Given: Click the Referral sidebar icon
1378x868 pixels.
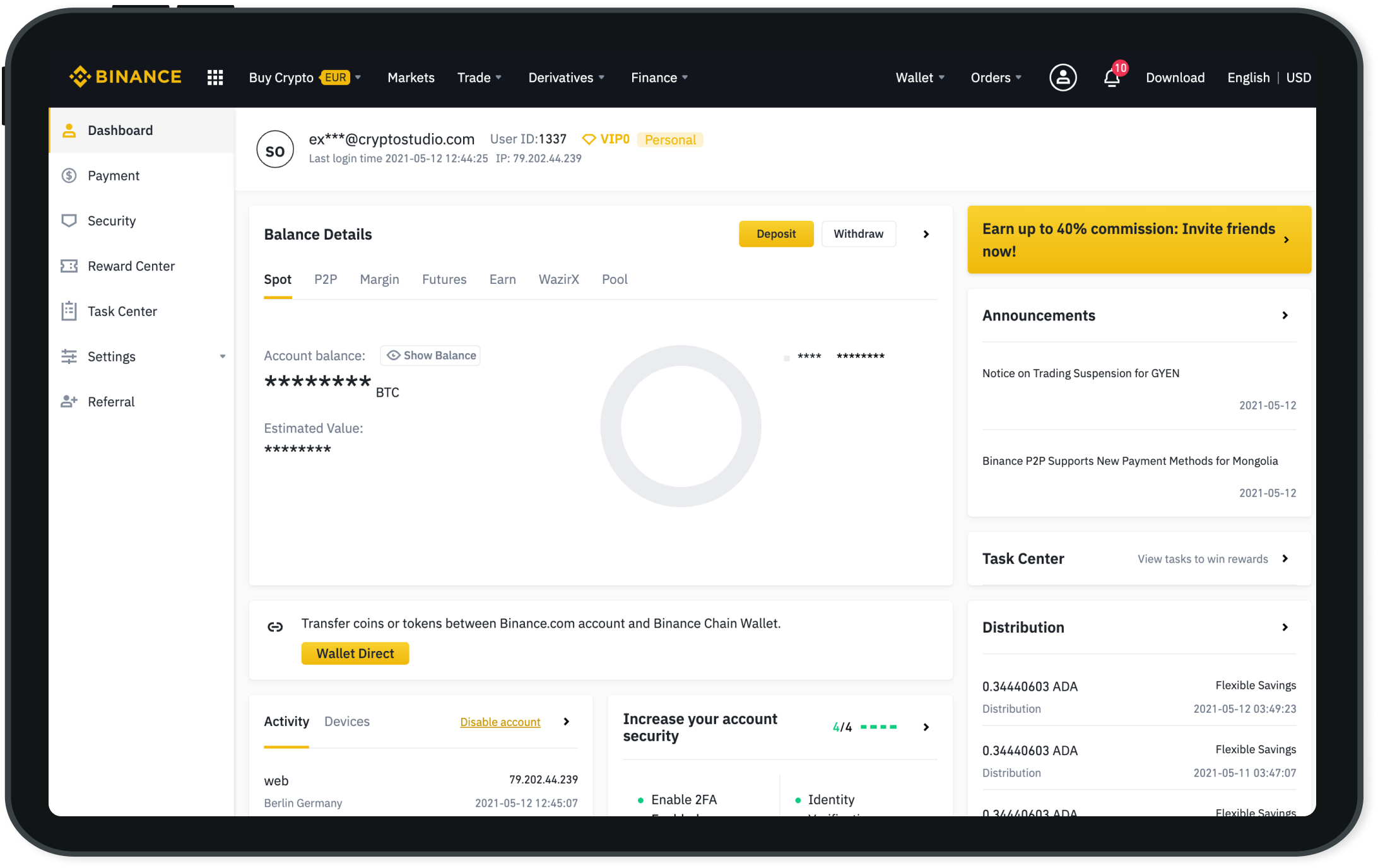Looking at the screenshot, I should pos(69,401).
